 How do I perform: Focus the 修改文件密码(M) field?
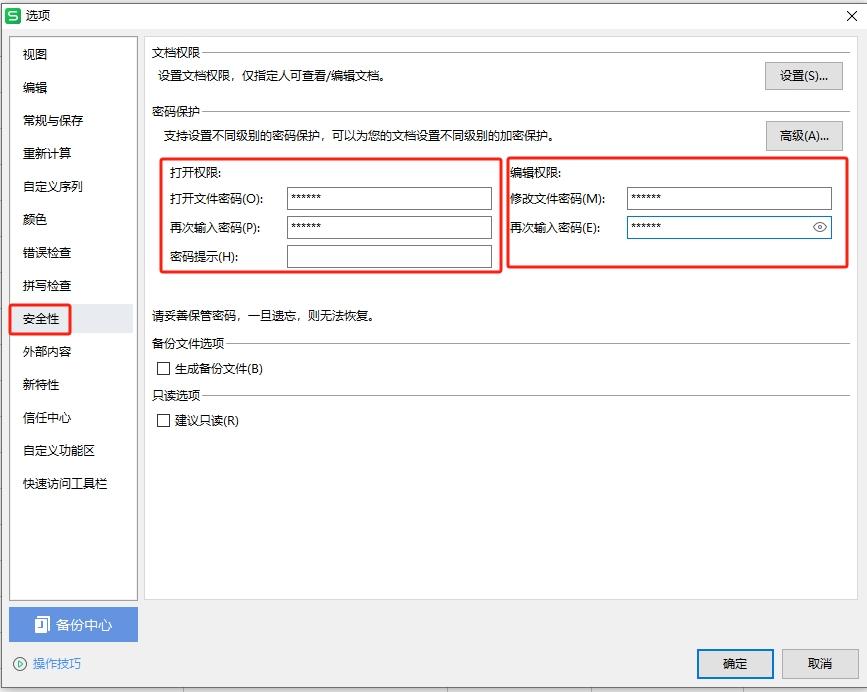tap(729, 198)
